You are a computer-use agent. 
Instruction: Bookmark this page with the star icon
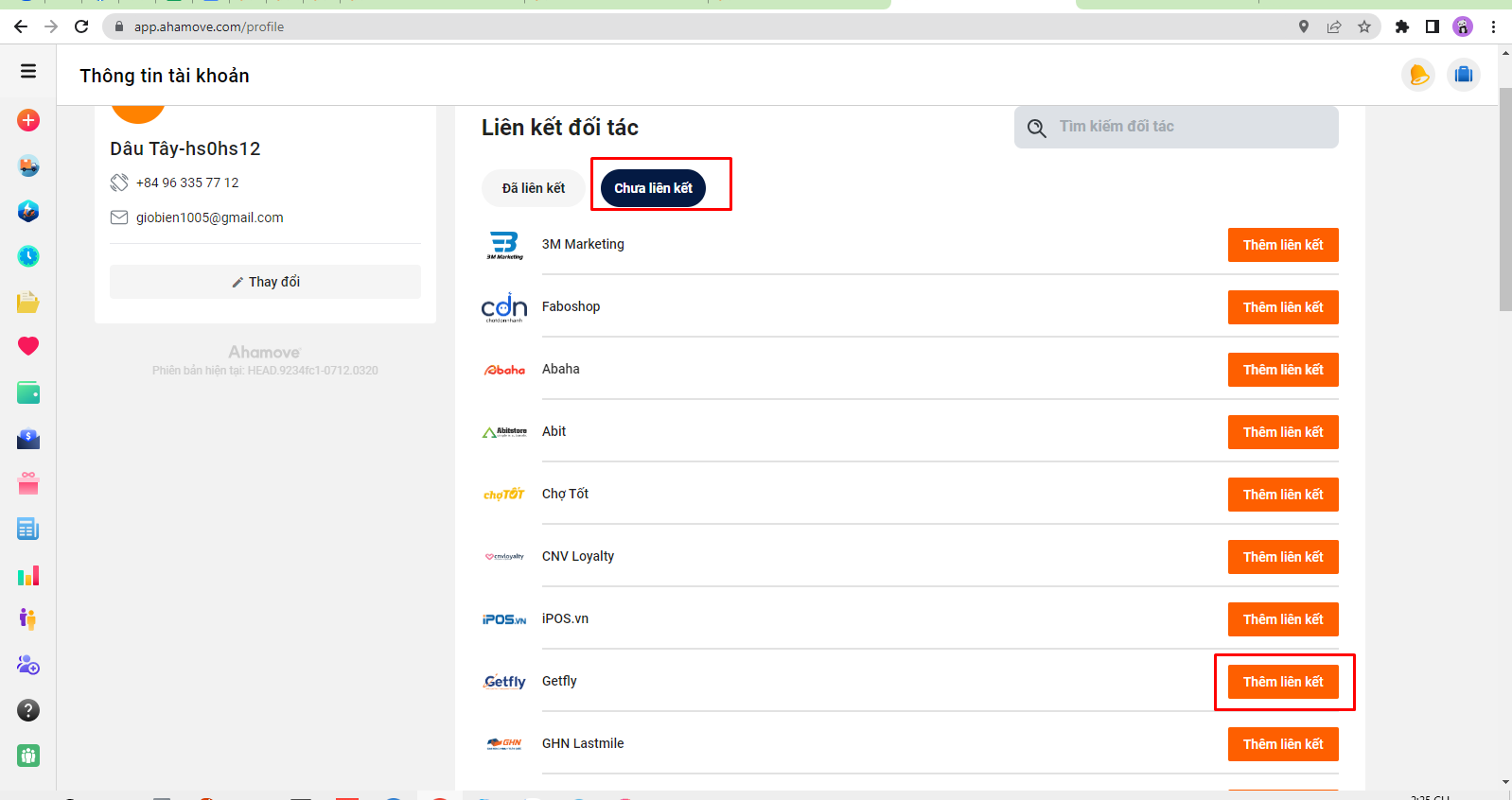[1363, 26]
